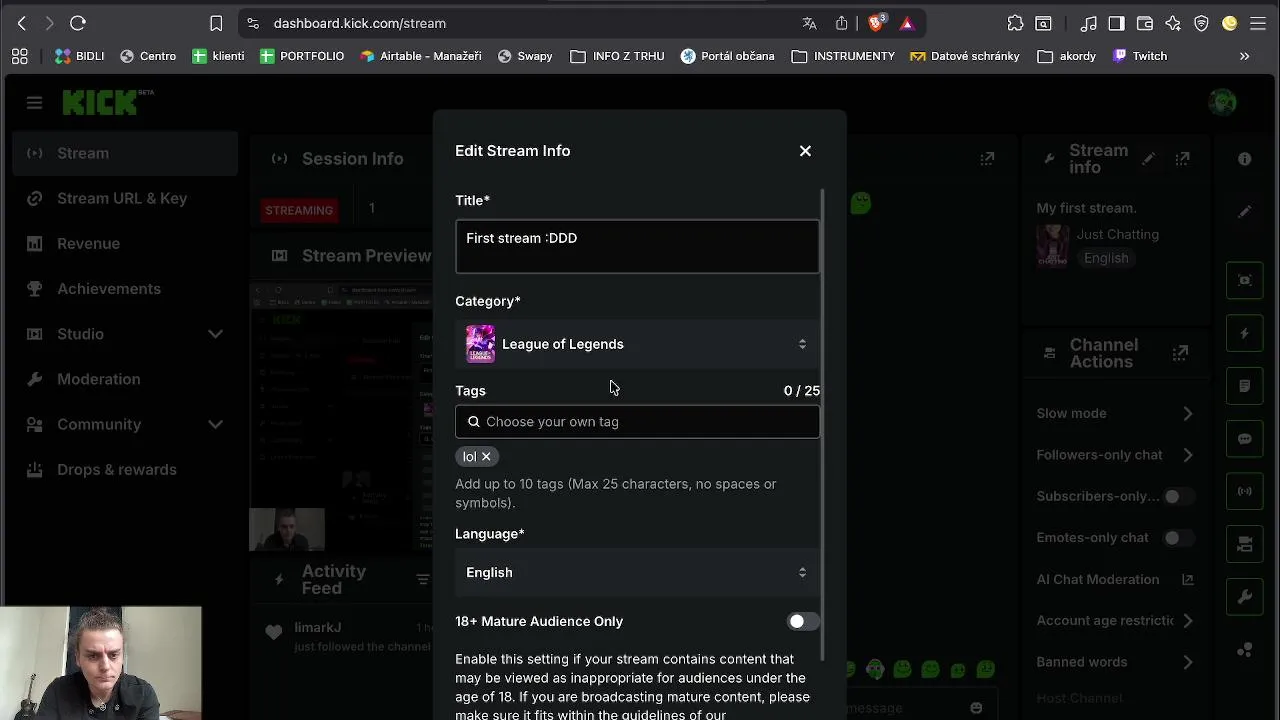Click the lightning bolt icon in right toolbar

(1245, 334)
